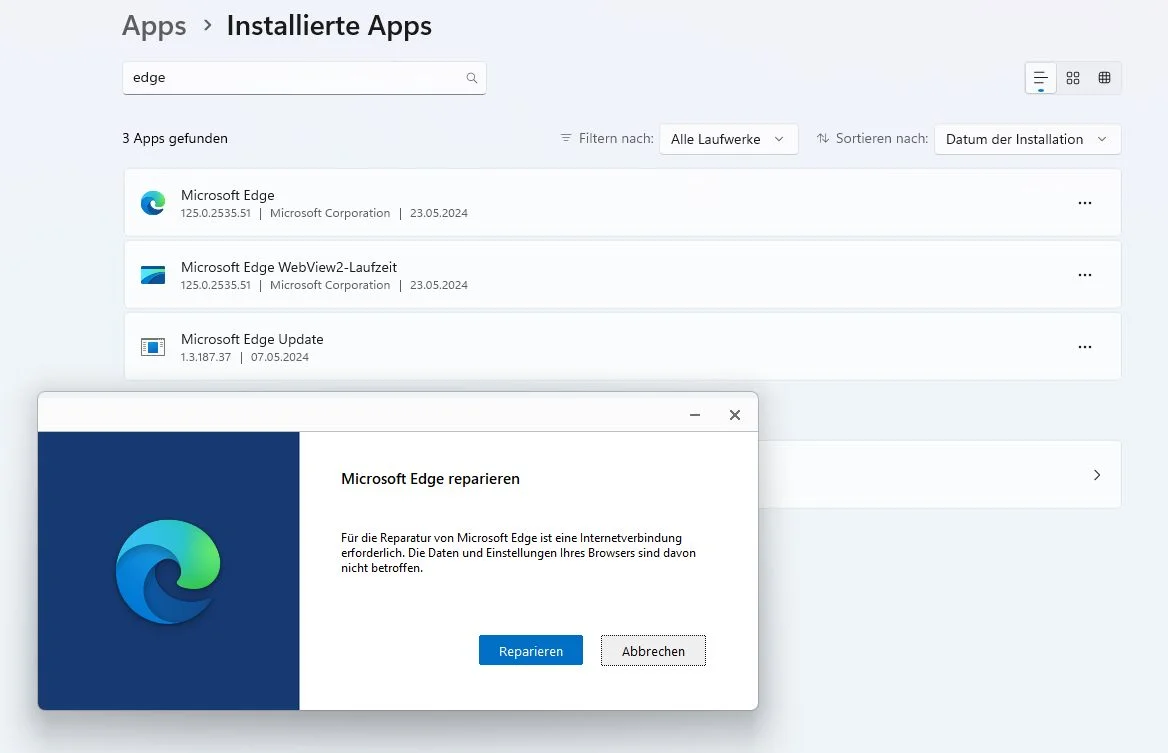The width and height of the screenshot is (1168, 753).
Task: Click the sort icon beside Sortieren nach
Action: pos(822,139)
